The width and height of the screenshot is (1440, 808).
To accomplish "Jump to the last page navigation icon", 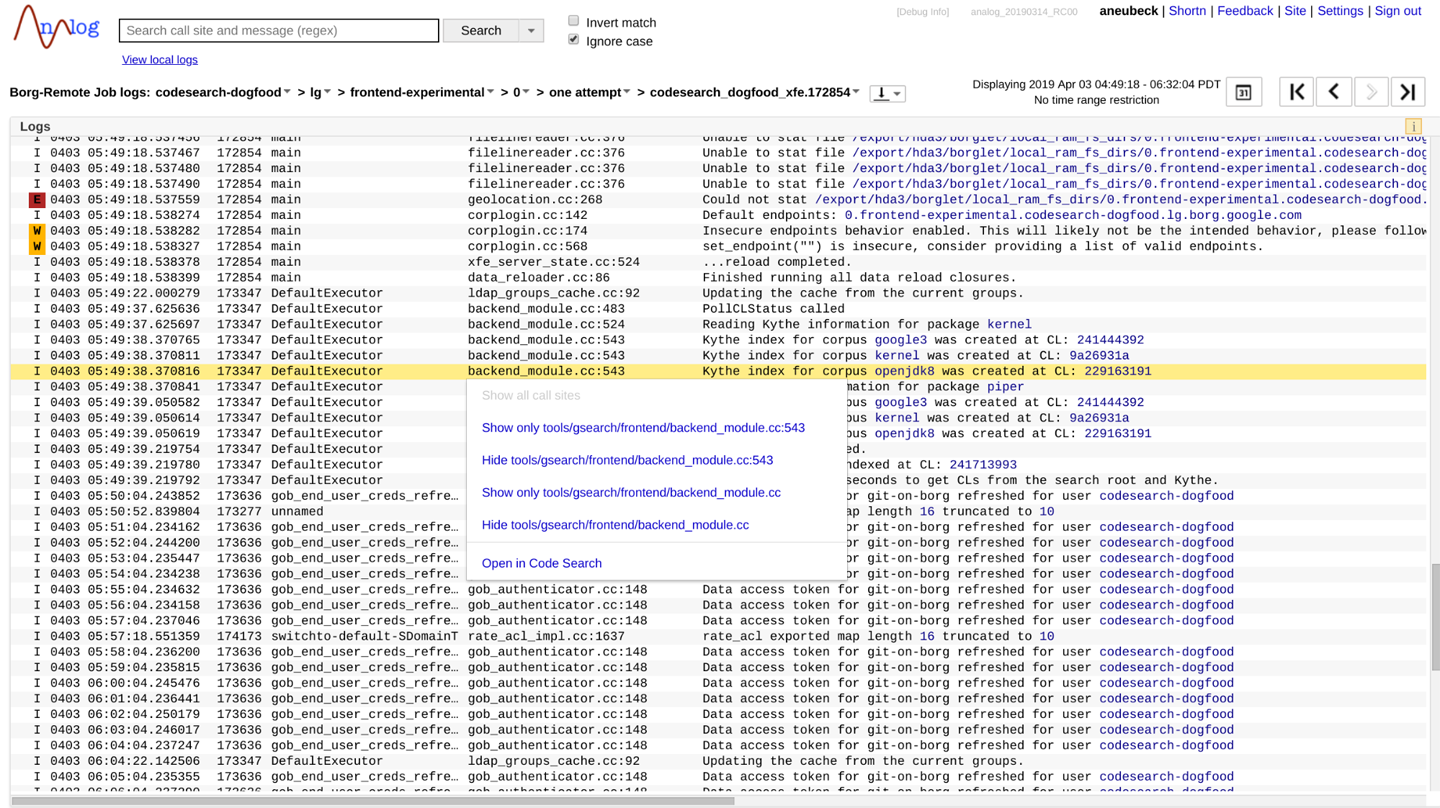I will click(x=1407, y=91).
